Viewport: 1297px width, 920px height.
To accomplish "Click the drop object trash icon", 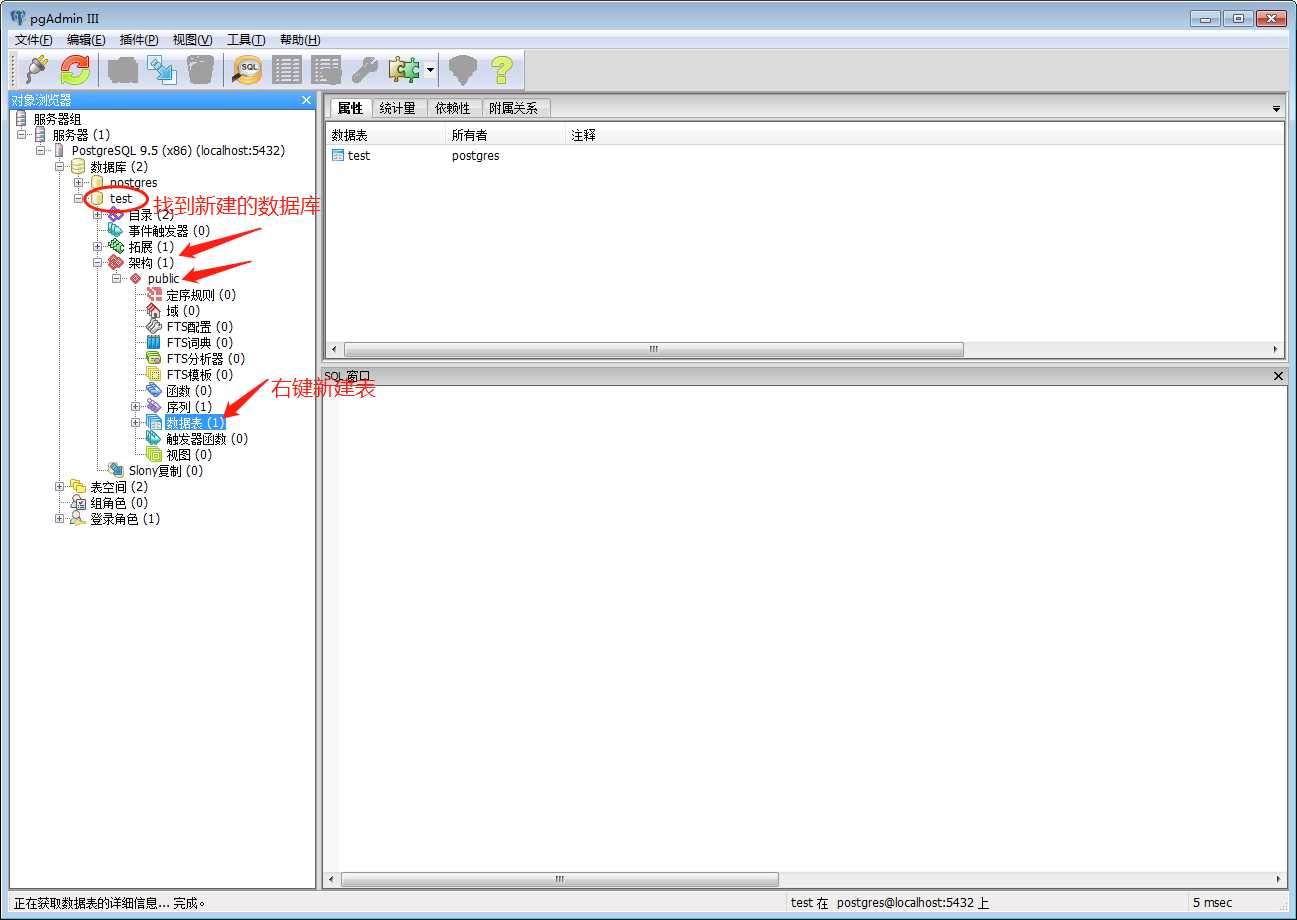I will click(201, 69).
